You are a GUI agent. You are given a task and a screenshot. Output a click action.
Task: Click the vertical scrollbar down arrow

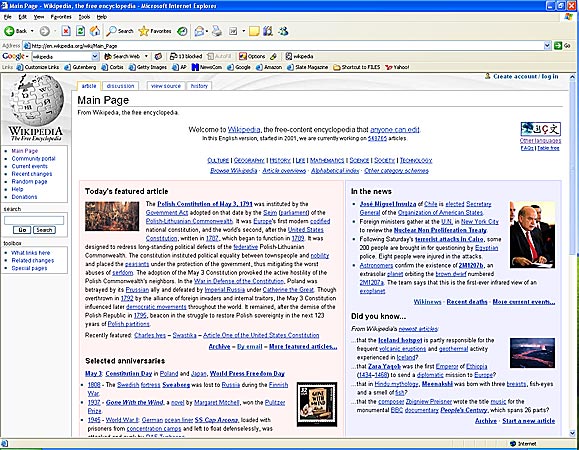point(572,433)
